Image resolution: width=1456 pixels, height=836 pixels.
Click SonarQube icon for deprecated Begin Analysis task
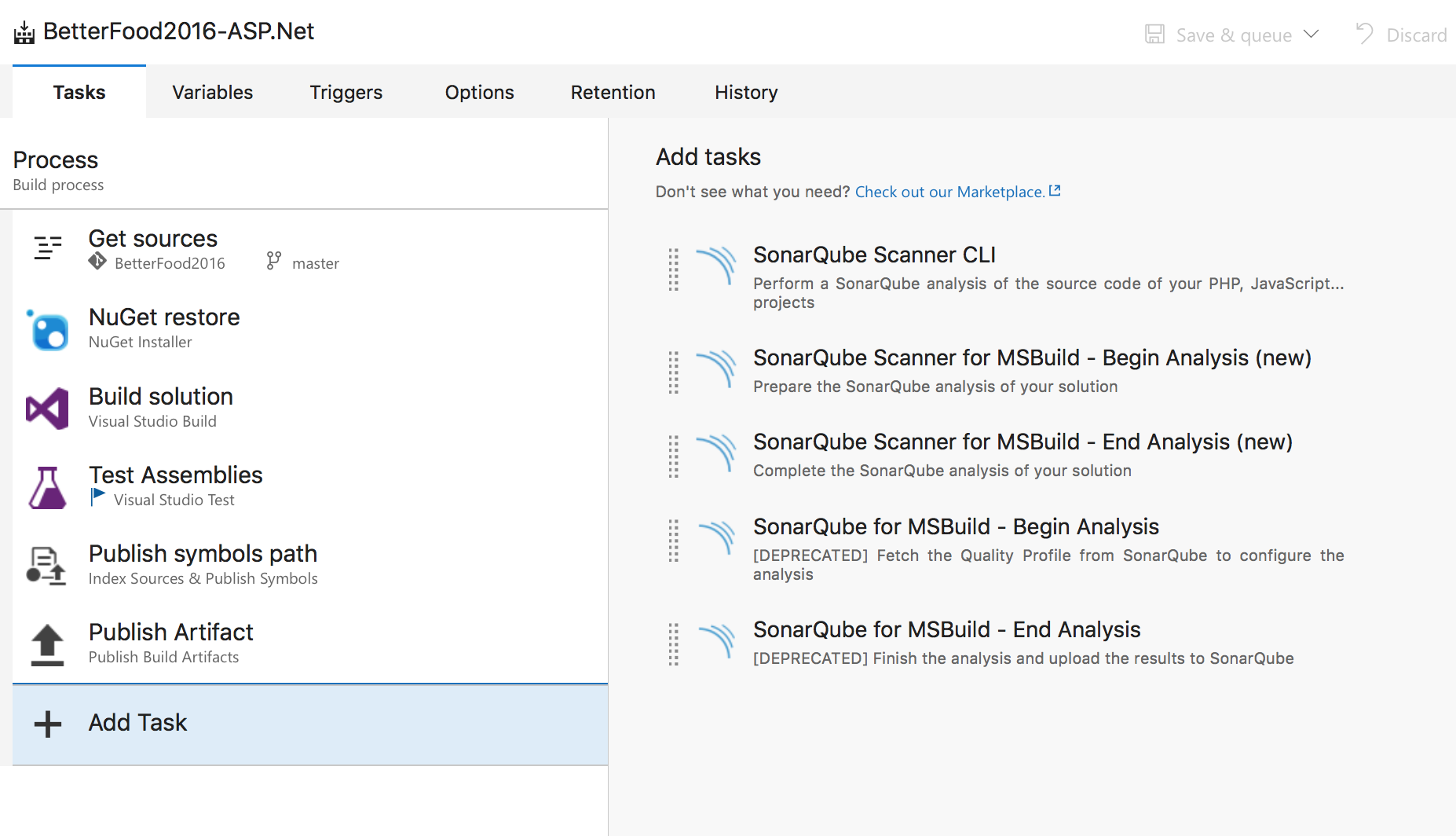tap(716, 538)
